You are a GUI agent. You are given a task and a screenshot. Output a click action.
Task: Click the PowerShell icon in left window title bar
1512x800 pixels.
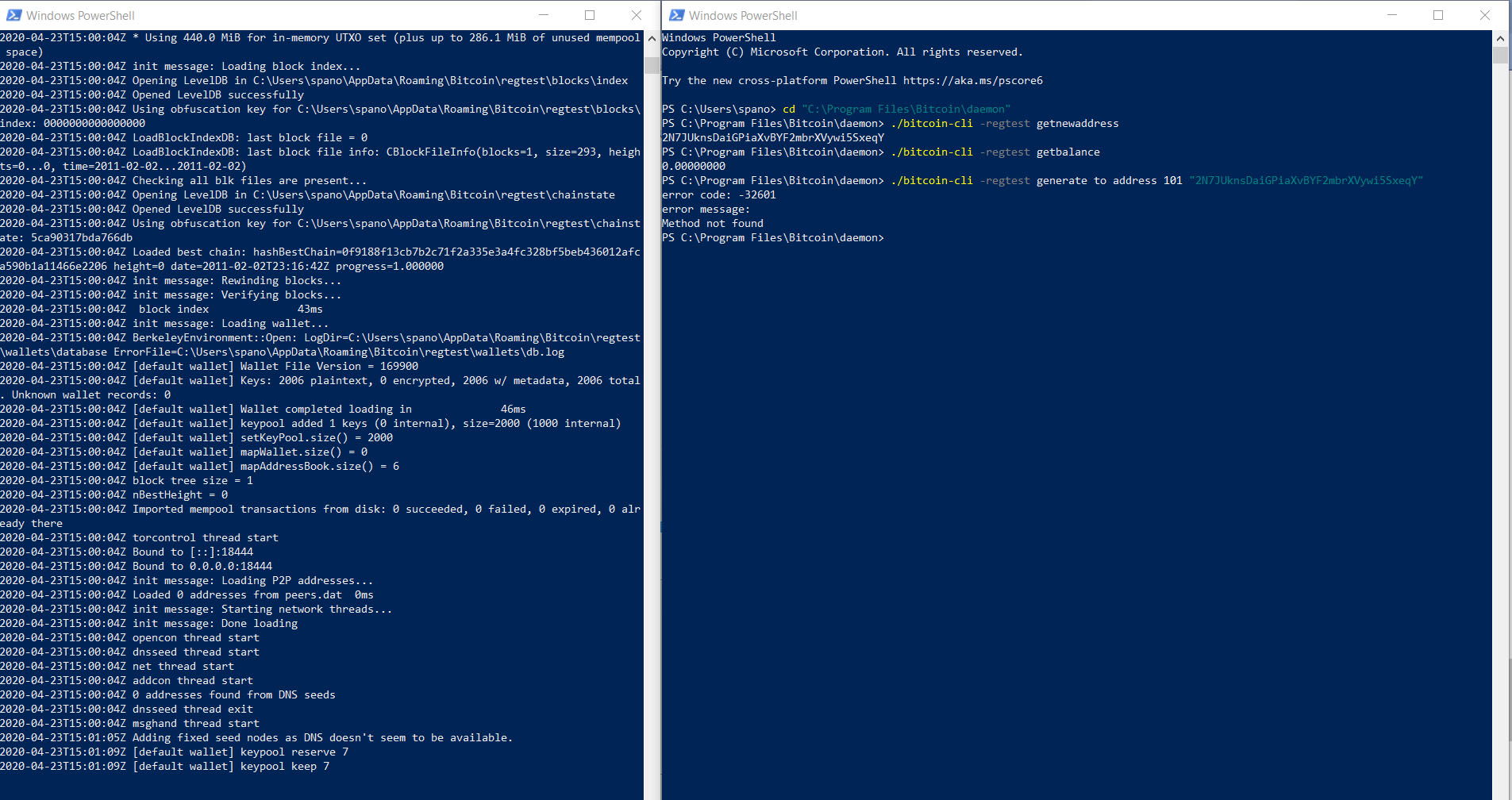click(x=13, y=15)
